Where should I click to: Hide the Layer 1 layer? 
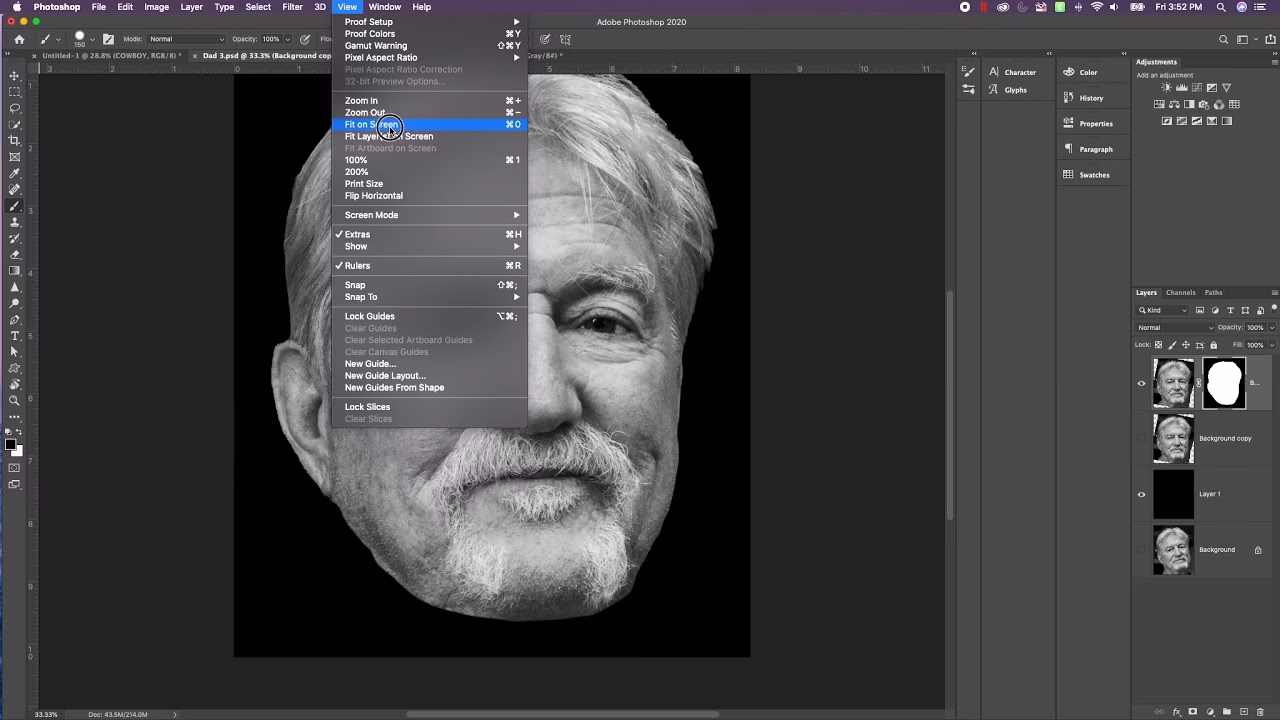1141,494
